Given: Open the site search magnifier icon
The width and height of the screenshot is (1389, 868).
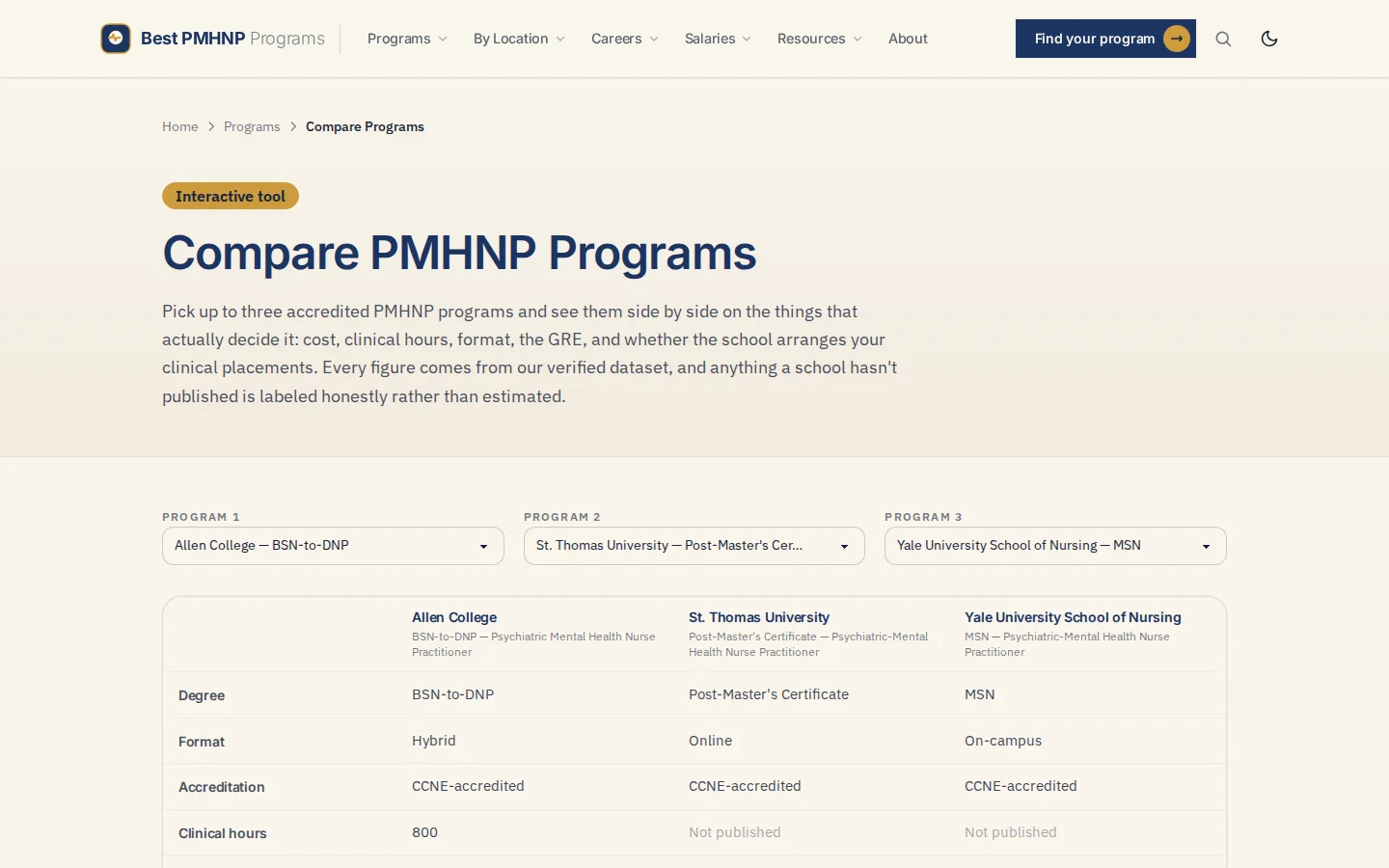Looking at the screenshot, I should click(x=1223, y=39).
